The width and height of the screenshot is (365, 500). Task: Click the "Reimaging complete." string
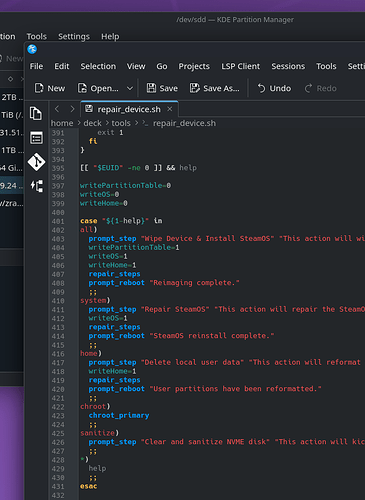[194, 283]
